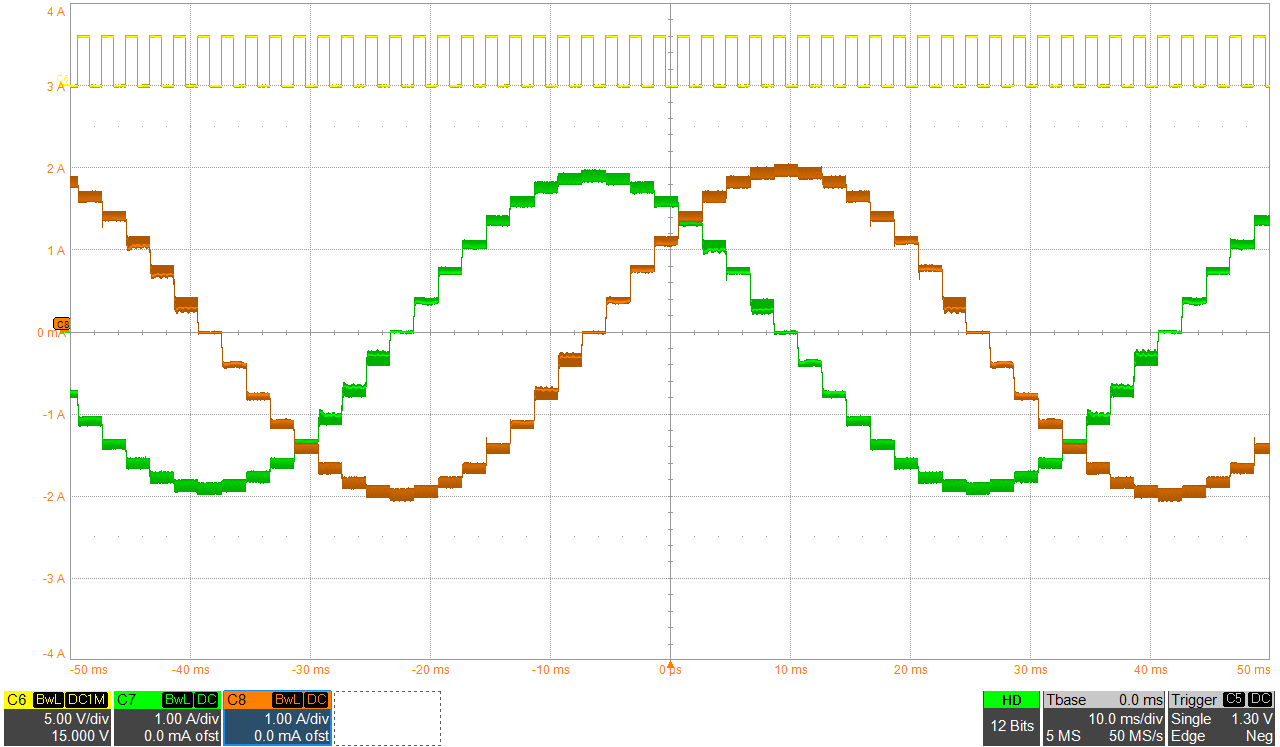Click the DC coupling badge on C8
This screenshot has height=747, width=1280.
click(x=316, y=700)
